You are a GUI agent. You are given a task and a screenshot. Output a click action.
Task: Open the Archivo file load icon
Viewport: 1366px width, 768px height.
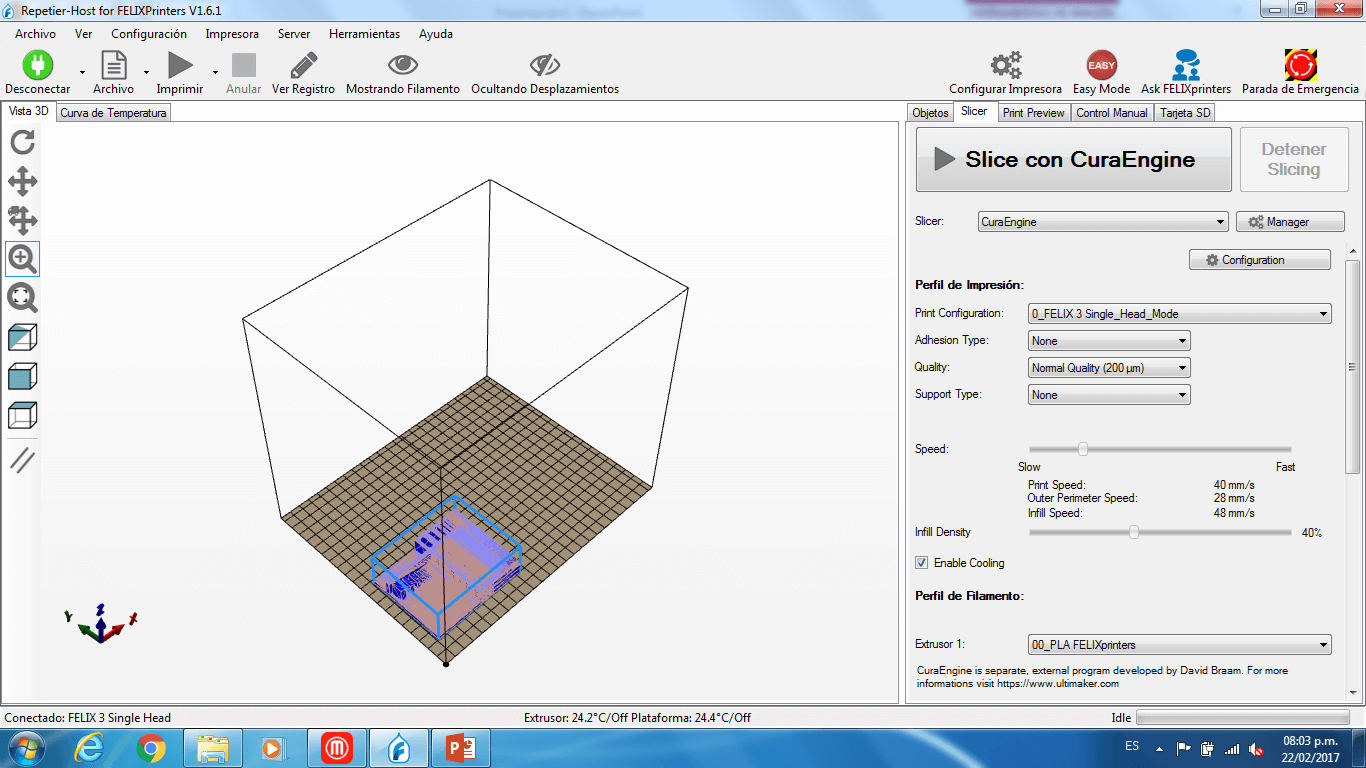click(x=114, y=65)
